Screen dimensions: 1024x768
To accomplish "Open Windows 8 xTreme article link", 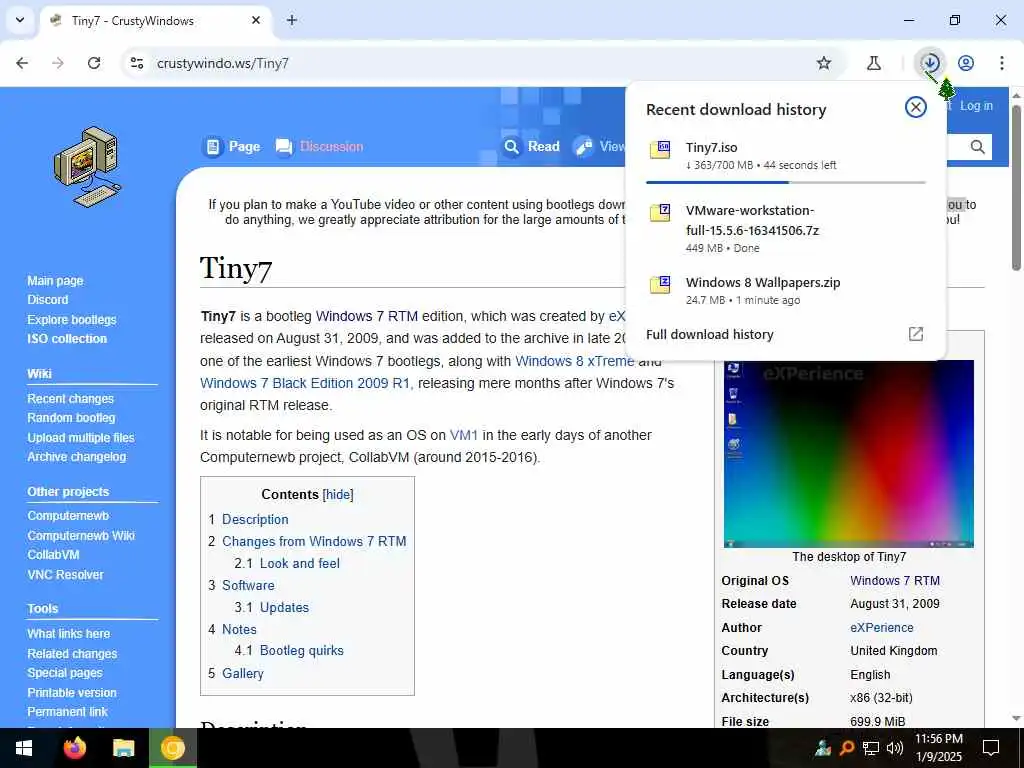I will point(575,361).
